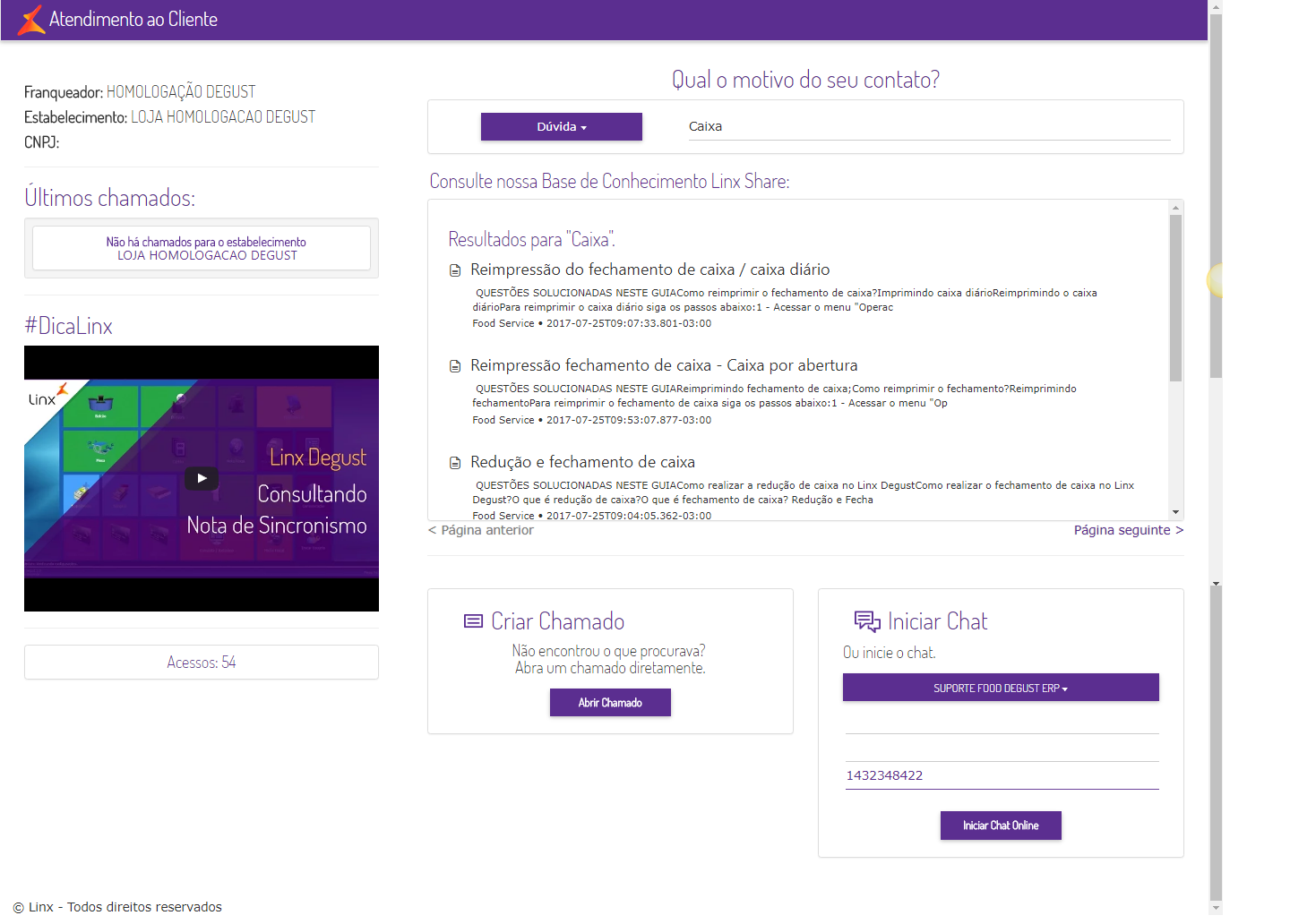Go back with Página anterior link
Viewport: 1290px width, 924px height.
click(481, 530)
